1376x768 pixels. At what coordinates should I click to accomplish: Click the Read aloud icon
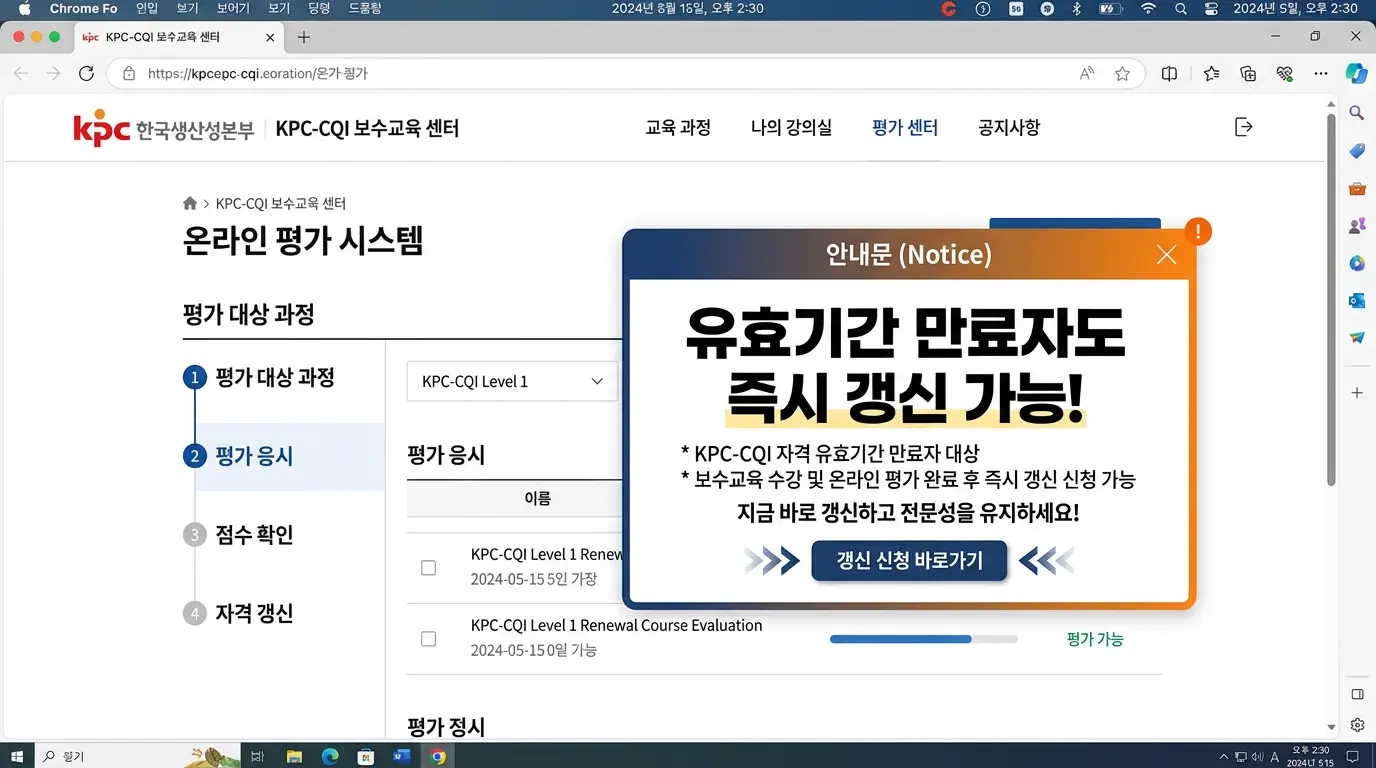(1087, 73)
